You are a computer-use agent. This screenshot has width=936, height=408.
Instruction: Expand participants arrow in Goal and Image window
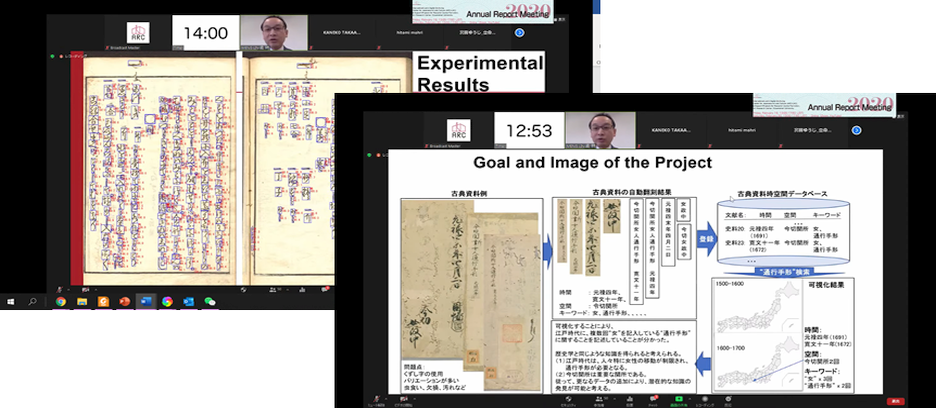tap(615, 398)
